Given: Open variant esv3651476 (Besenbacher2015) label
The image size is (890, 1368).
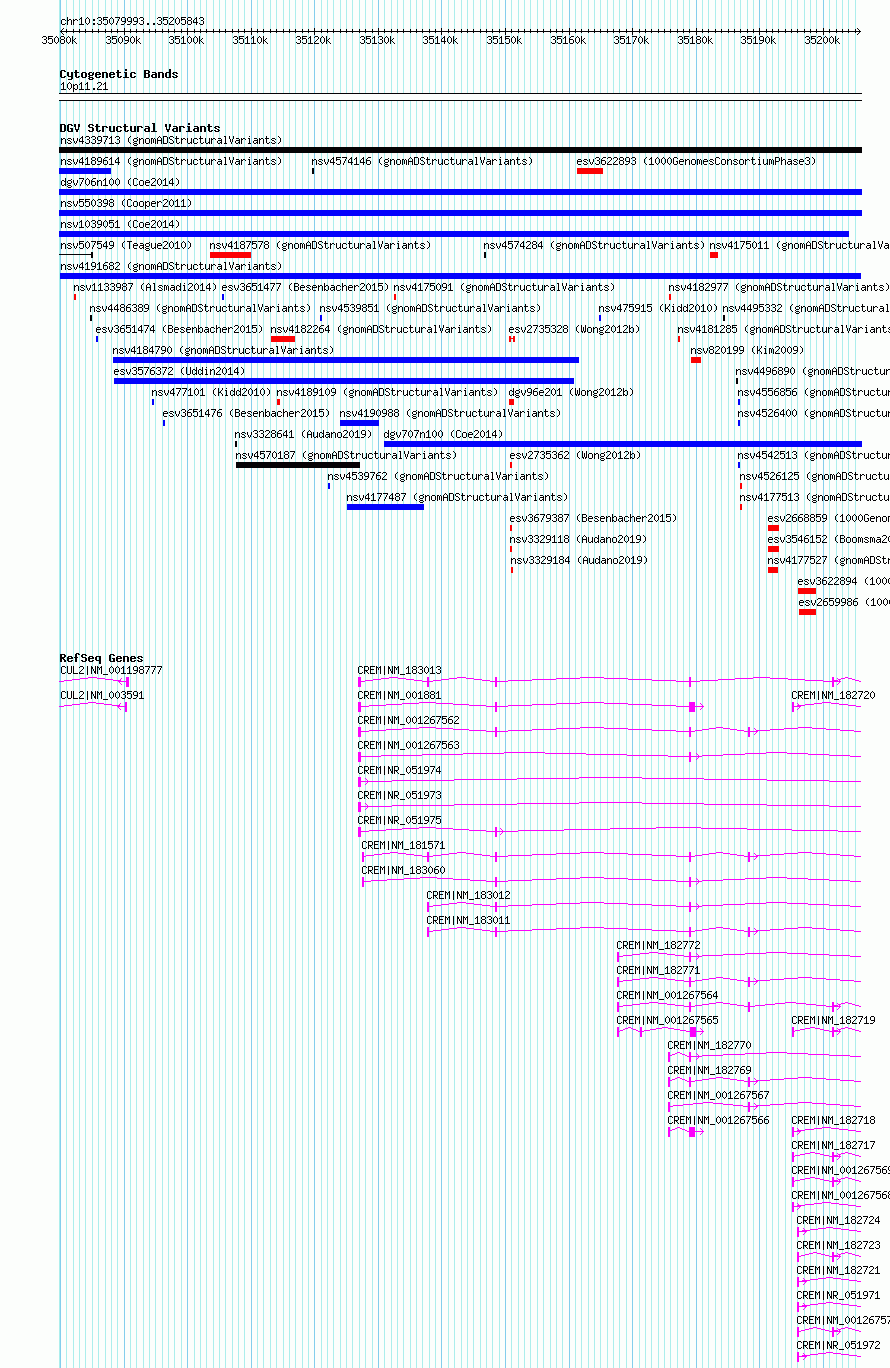Looking at the screenshot, I should (x=246, y=413).
